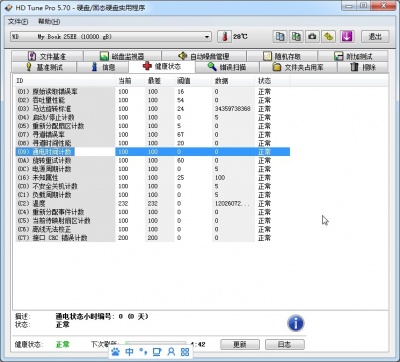Viewport: 400px width, 362px height.
Task: Open the toolbox grid icon on IME bar
Action: click(x=185, y=351)
